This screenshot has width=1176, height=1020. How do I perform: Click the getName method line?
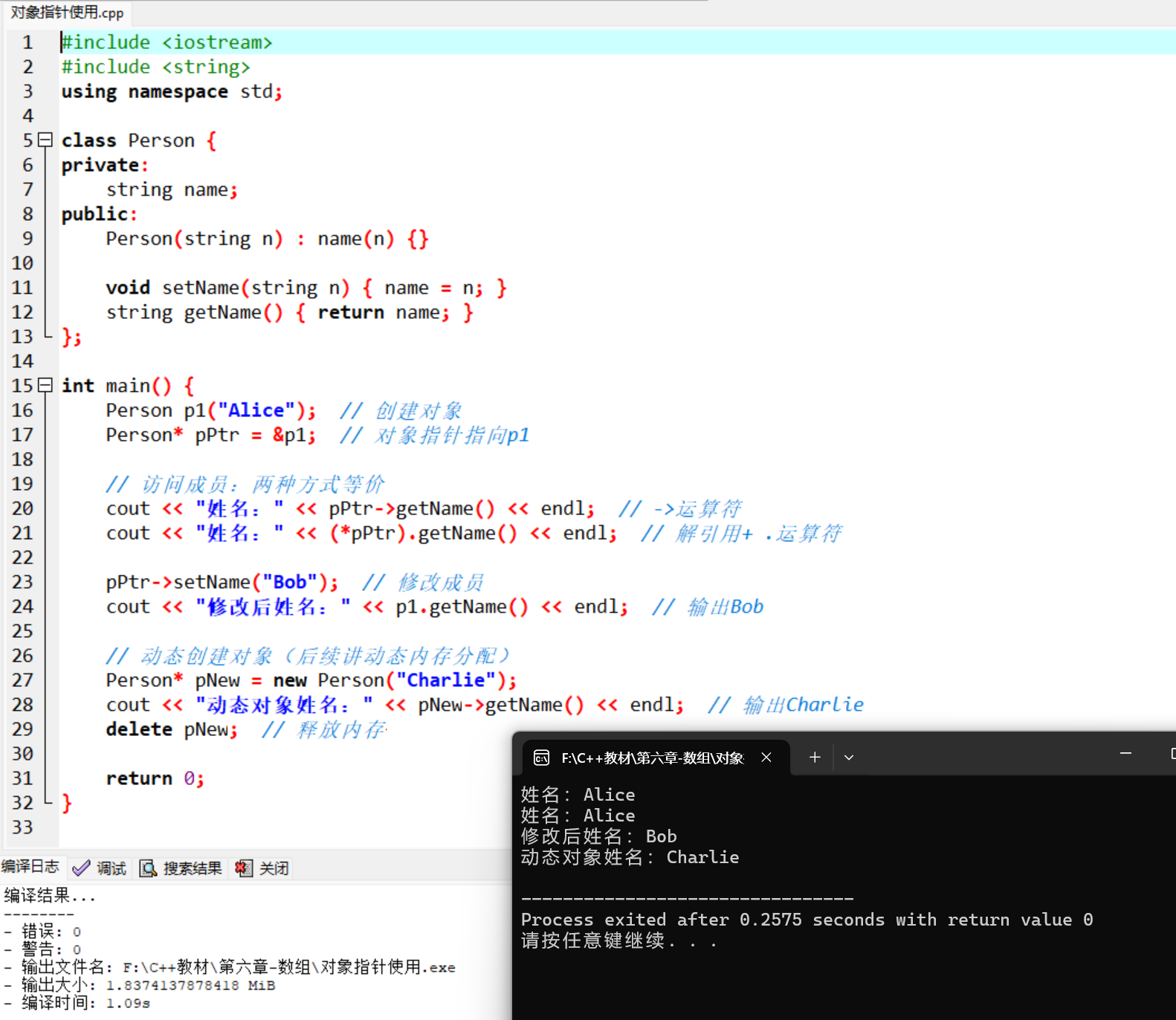(x=289, y=312)
